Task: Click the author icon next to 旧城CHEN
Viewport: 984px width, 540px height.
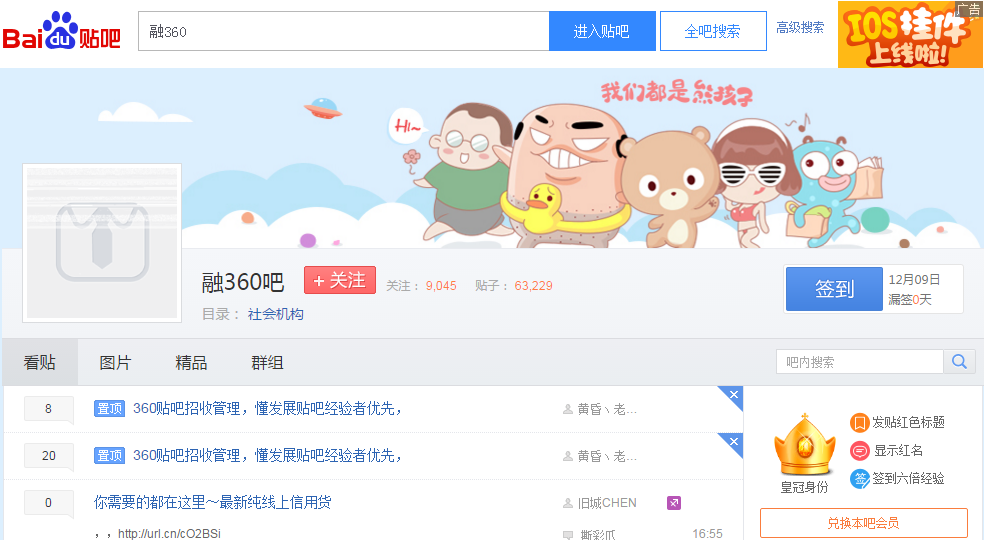Action: tap(568, 503)
